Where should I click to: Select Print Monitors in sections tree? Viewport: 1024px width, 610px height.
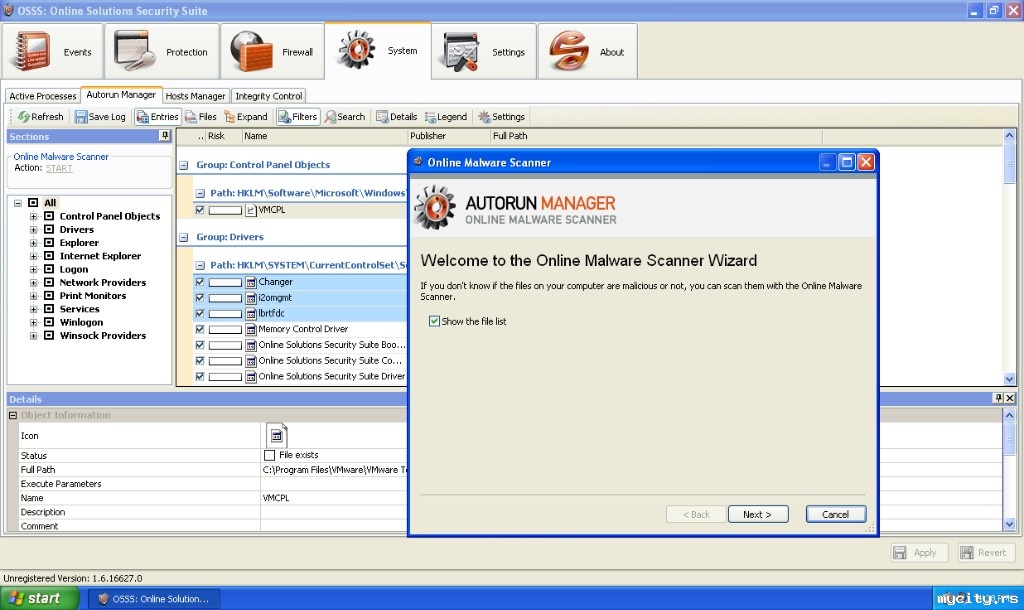93,295
